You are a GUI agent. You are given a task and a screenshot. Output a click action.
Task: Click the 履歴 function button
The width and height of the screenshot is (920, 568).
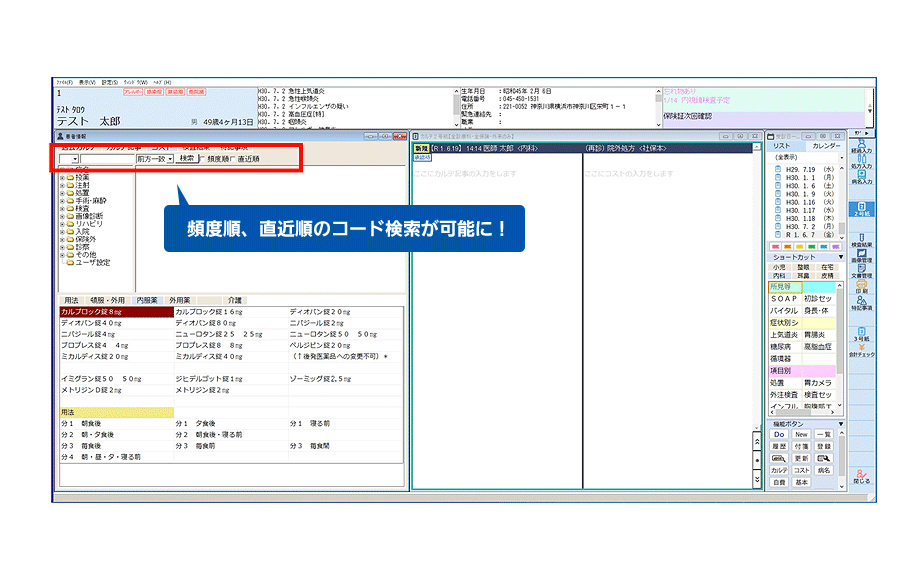click(779, 447)
